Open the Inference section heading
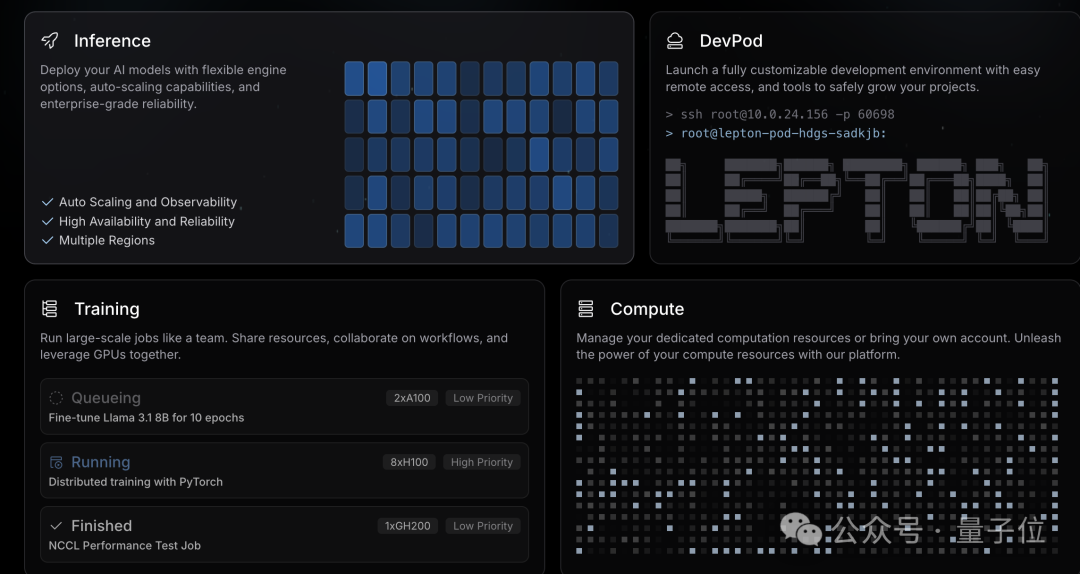Viewport: 1080px width, 574px height. coord(112,41)
